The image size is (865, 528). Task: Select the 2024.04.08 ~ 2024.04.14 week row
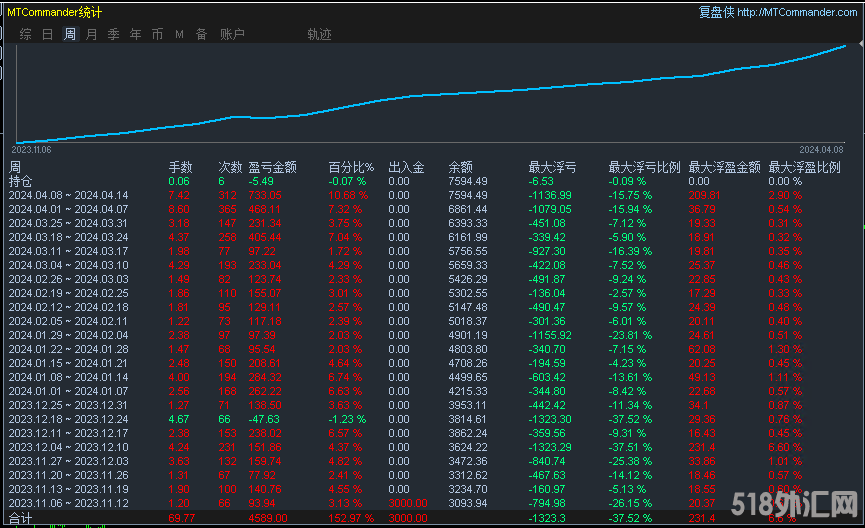pos(68,195)
